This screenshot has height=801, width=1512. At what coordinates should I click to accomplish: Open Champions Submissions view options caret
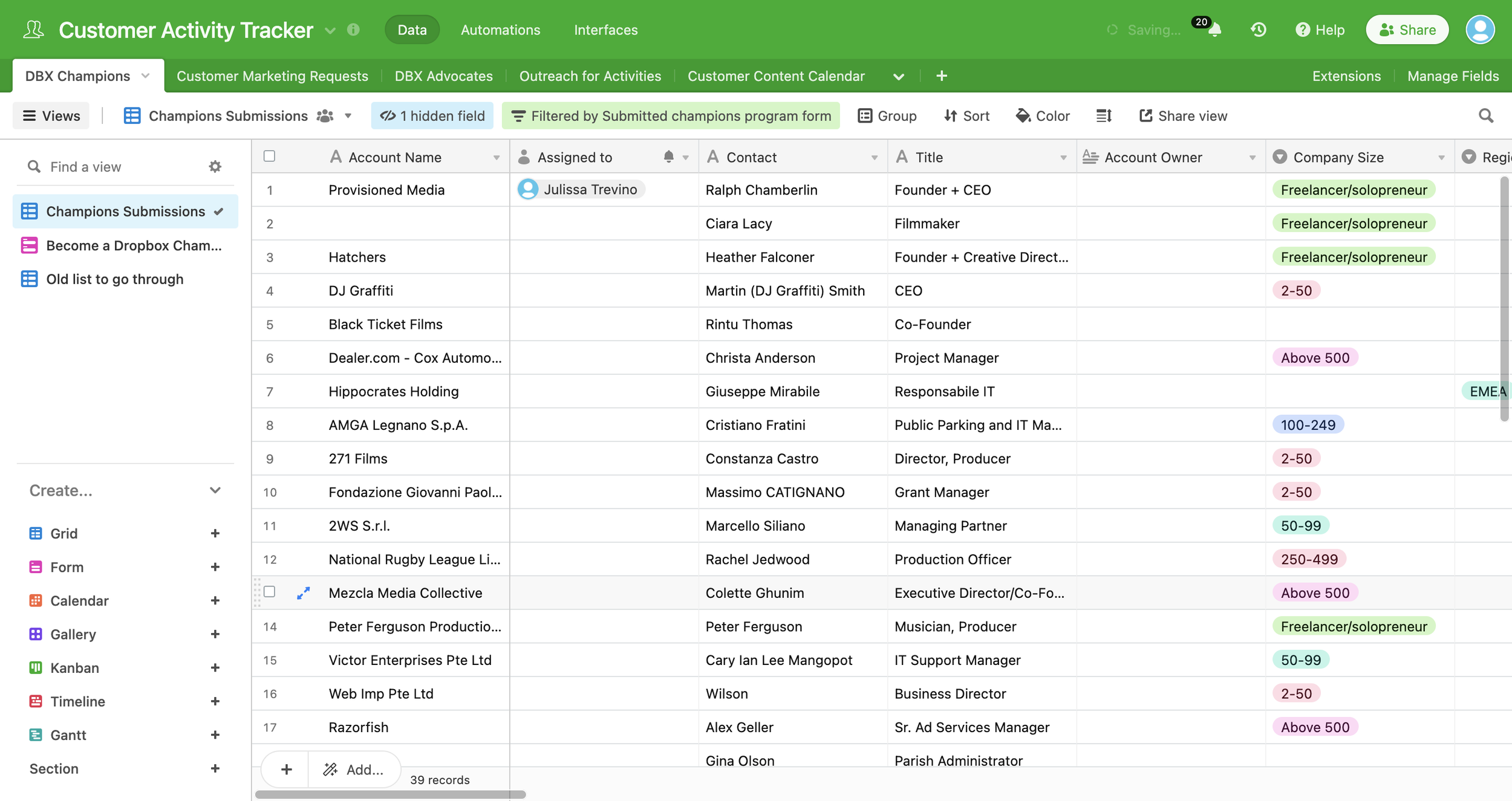348,115
